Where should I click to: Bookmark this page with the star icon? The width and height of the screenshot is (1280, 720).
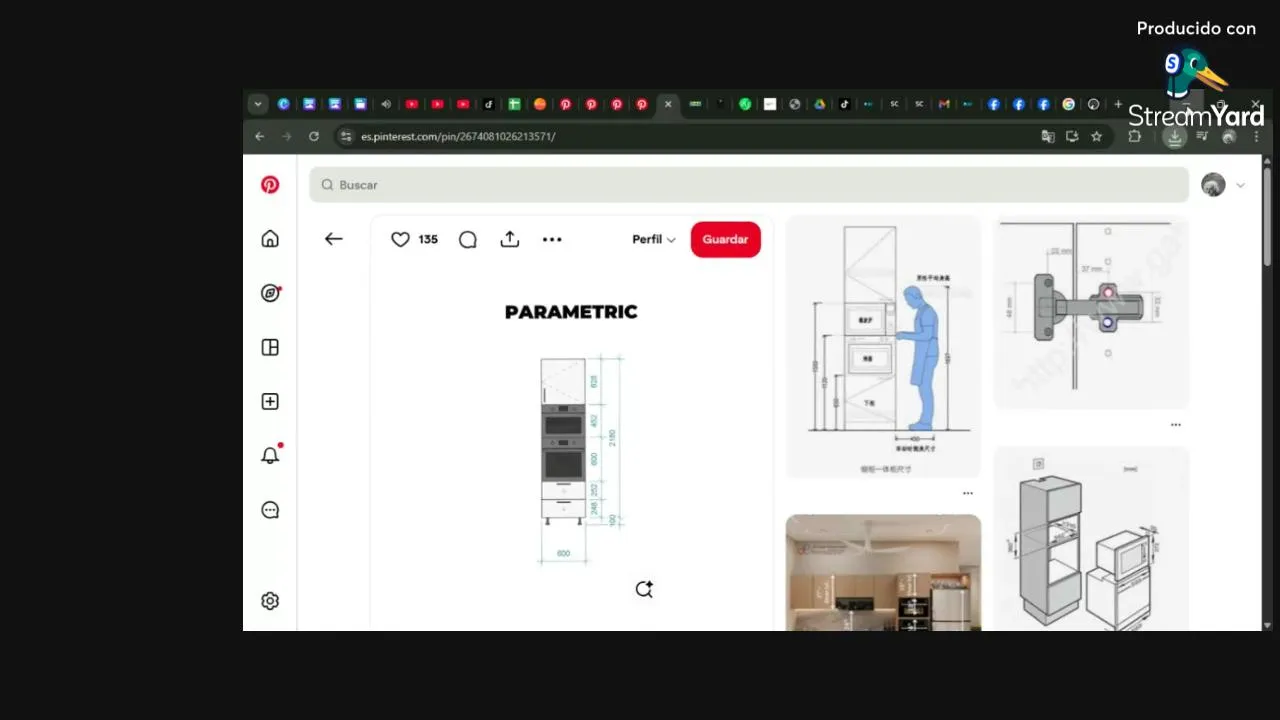click(x=1097, y=136)
